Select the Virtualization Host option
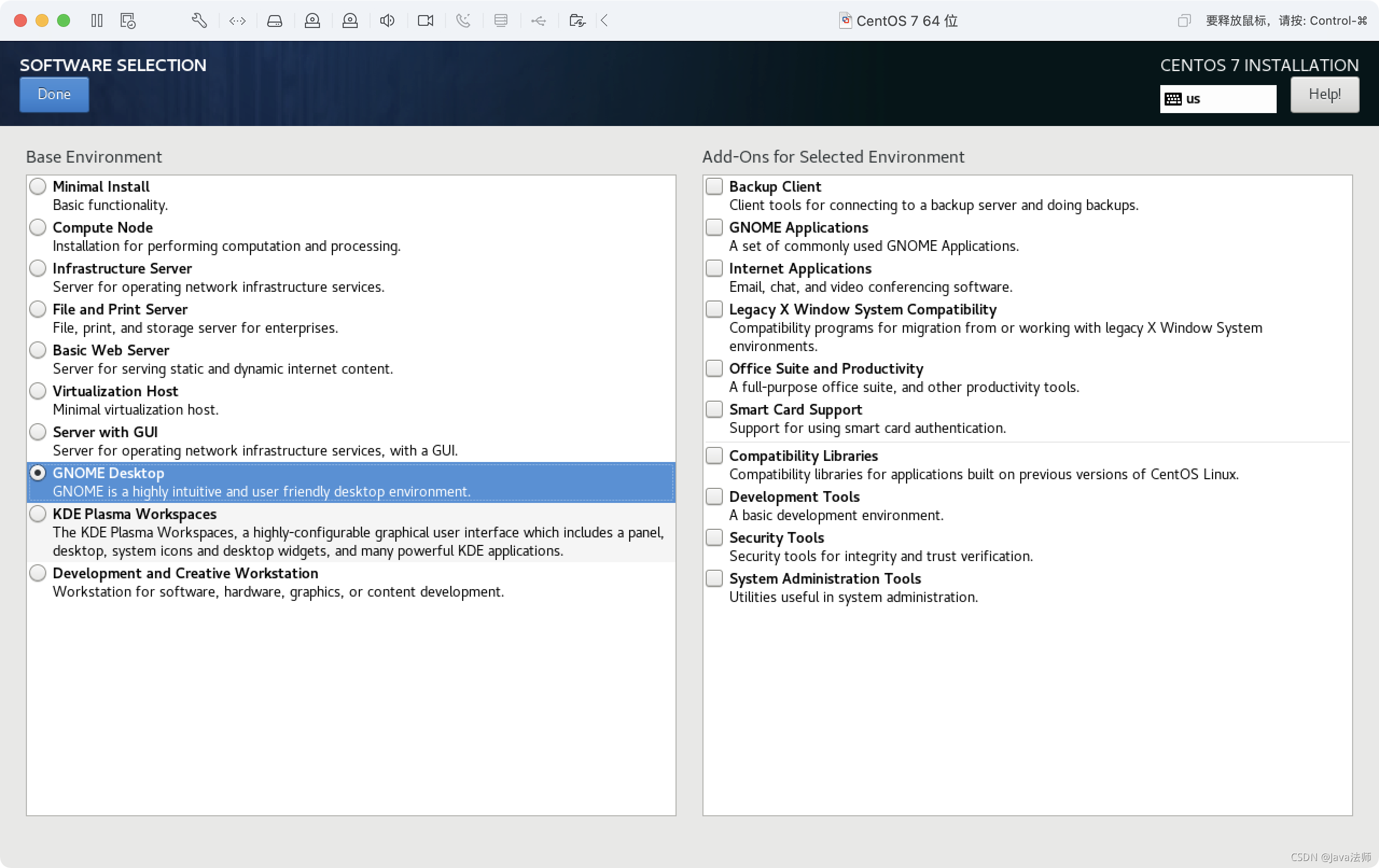Image resolution: width=1379 pixels, height=868 pixels. pyautogui.click(x=38, y=391)
